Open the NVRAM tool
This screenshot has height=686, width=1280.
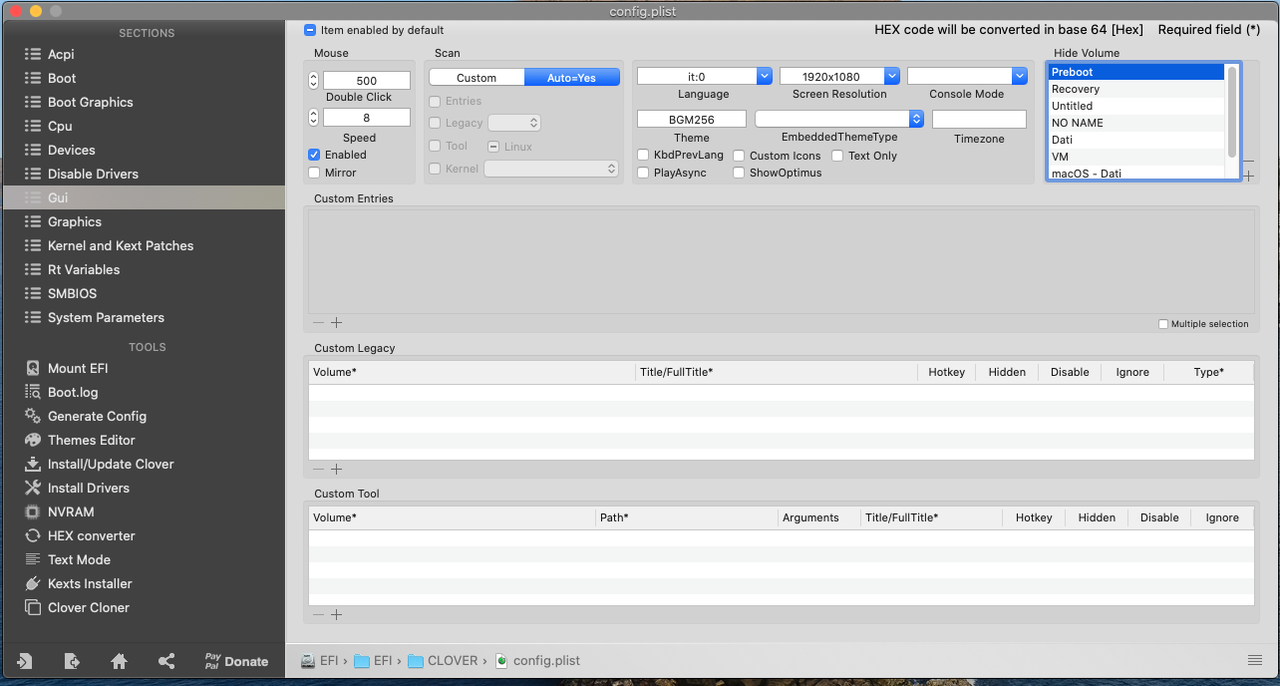click(71, 512)
